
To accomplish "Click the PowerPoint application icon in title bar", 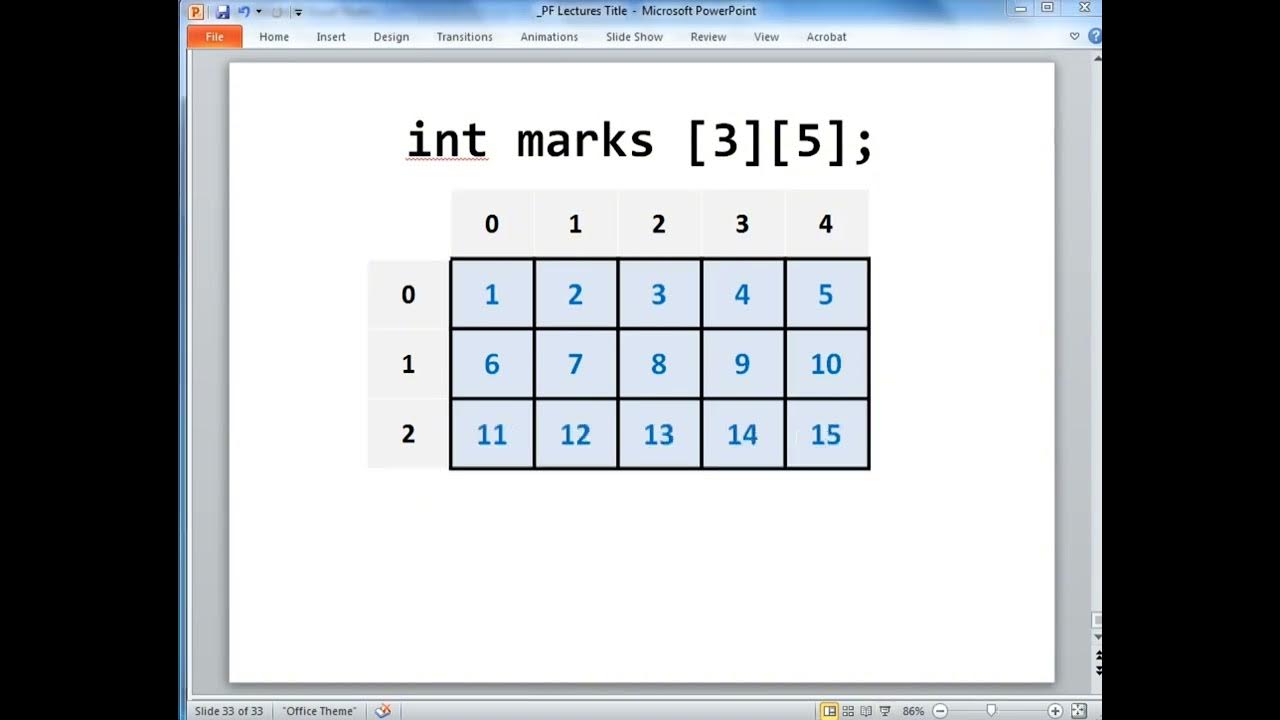I will point(196,11).
